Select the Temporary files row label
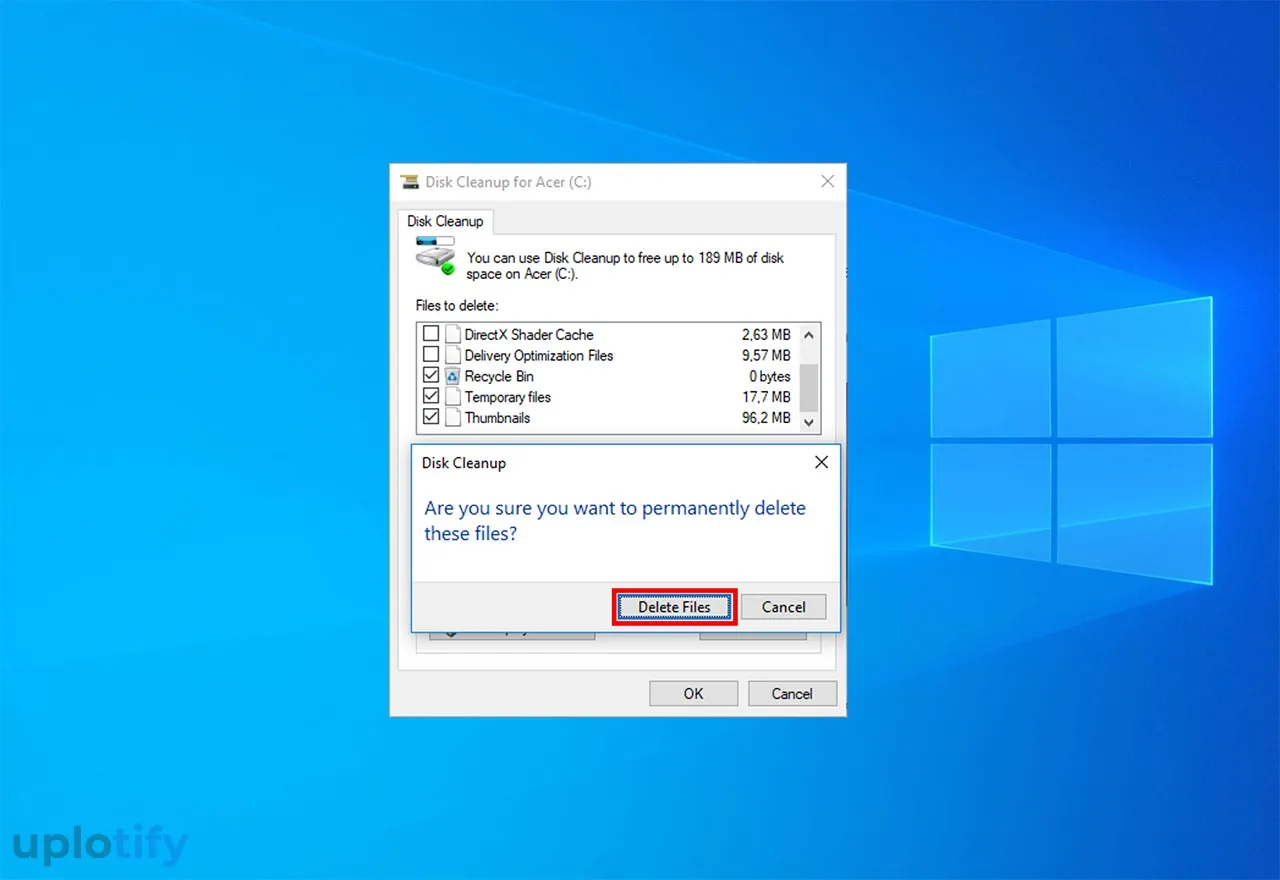The image size is (1280, 880). click(508, 397)
